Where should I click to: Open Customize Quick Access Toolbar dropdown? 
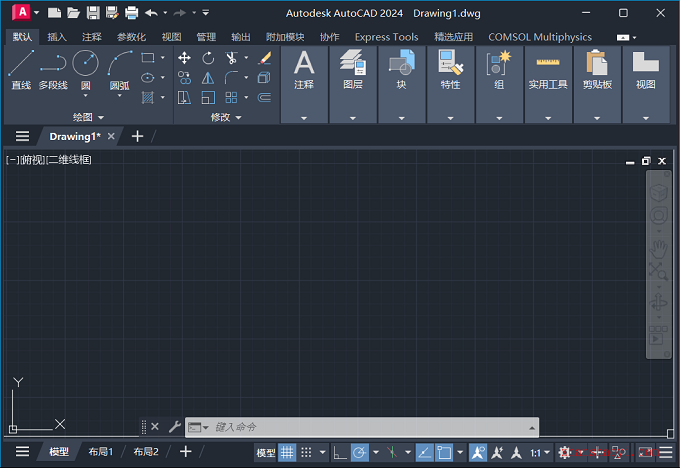(206, 13)
